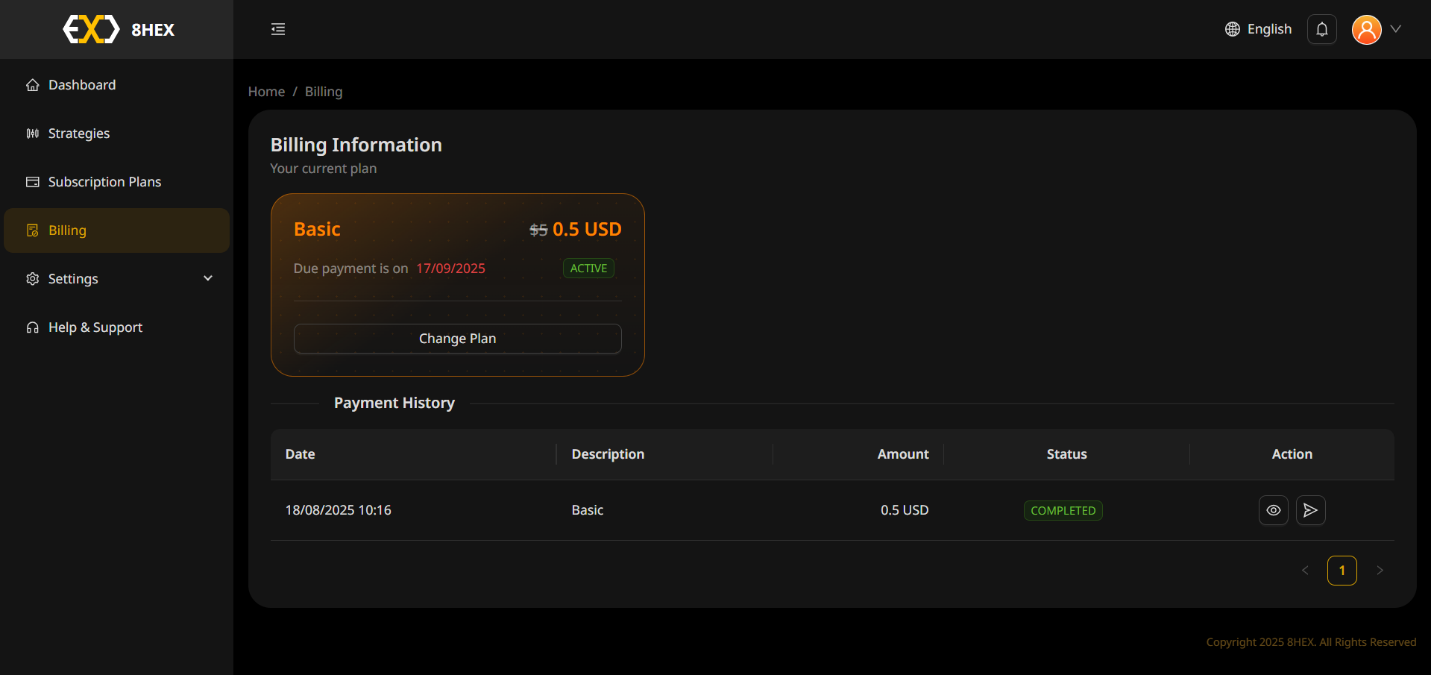The image size is (1431, 675).
Task: Select page 1 in pagination
Action: point(1341,570)
